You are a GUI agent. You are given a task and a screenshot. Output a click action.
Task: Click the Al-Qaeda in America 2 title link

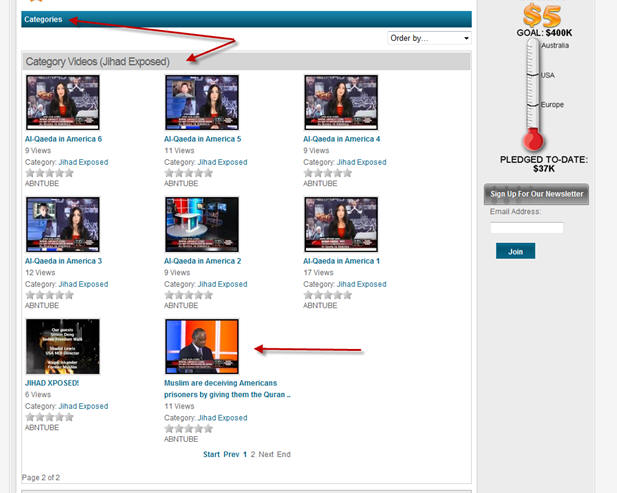[x=203, y=261]
